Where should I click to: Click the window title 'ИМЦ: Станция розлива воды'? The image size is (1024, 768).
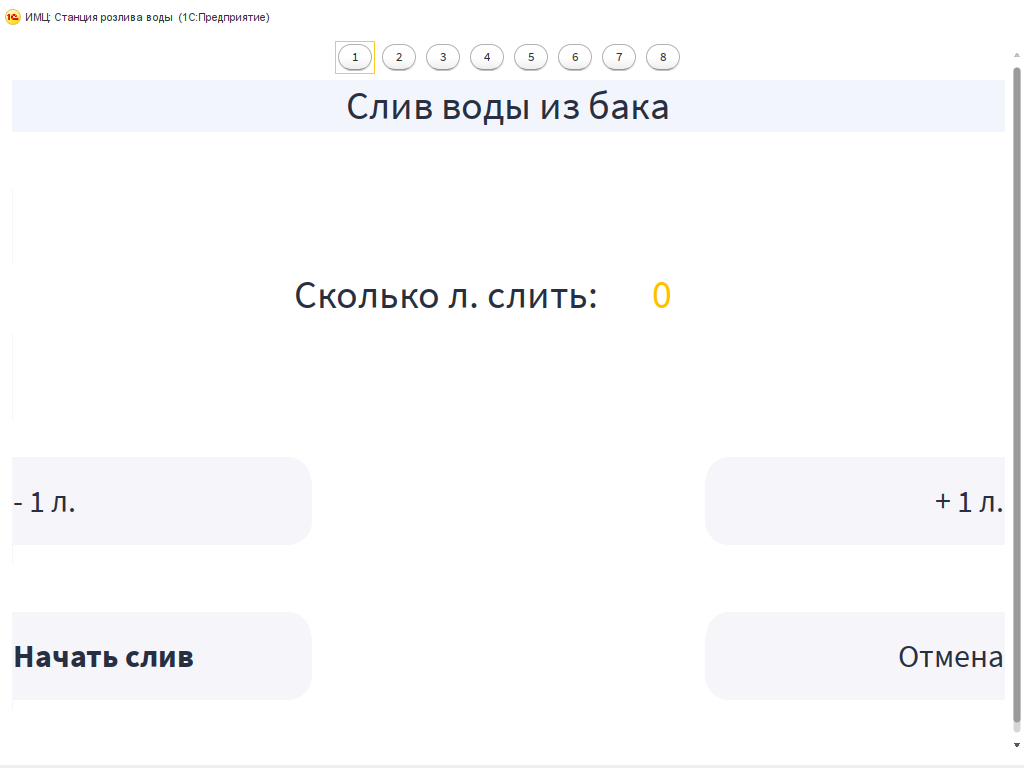coord(100,18)
